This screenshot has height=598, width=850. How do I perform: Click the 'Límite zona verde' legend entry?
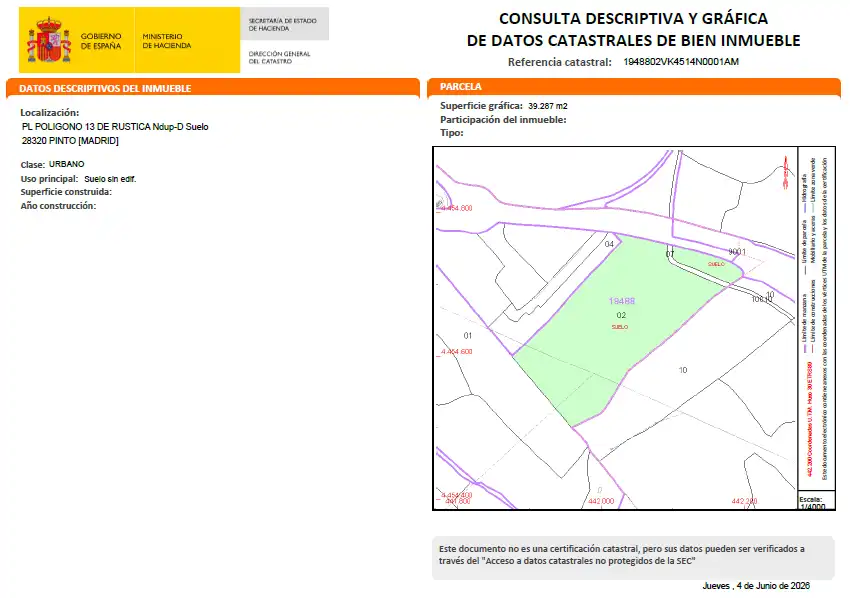pos(813,185)
